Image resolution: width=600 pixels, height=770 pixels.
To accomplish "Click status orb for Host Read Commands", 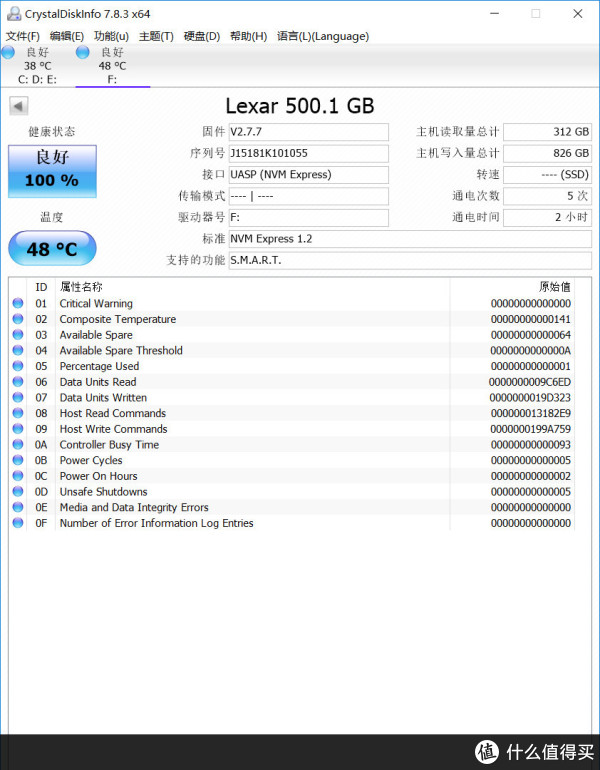I will [18, 413].
